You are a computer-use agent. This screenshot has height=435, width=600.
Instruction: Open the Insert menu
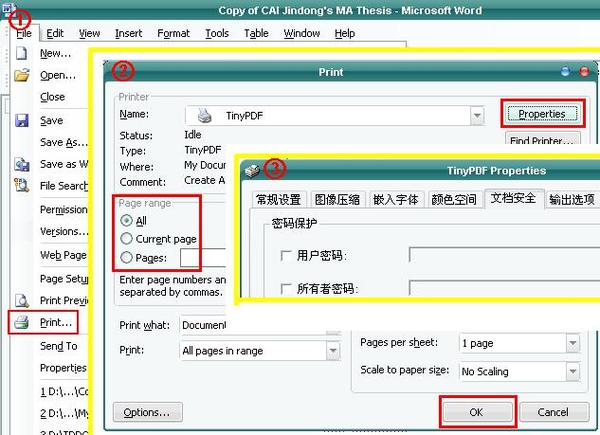[x=129, y=34]
